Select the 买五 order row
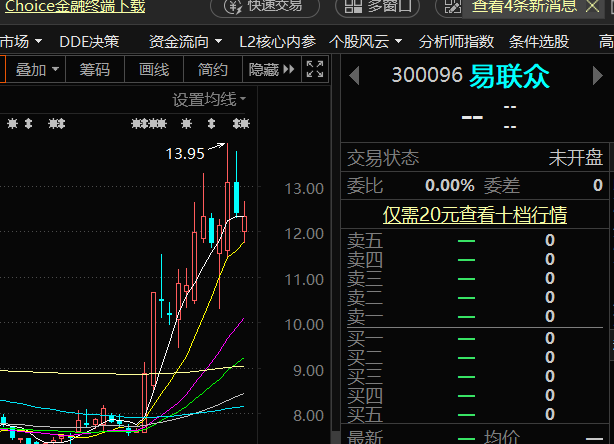The width and height of the screenshot is (614, 444). [475, 414]
